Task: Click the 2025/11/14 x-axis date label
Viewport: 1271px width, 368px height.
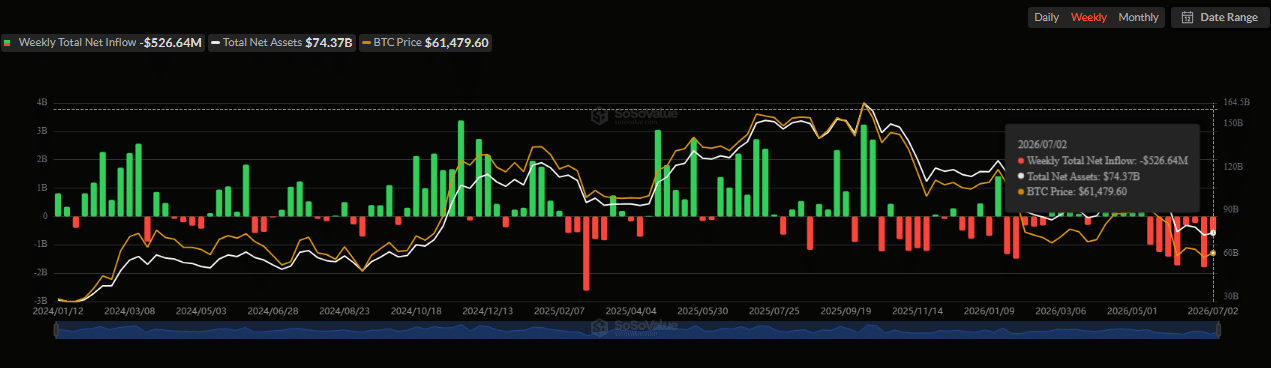Action: click(x=918, y=311)
